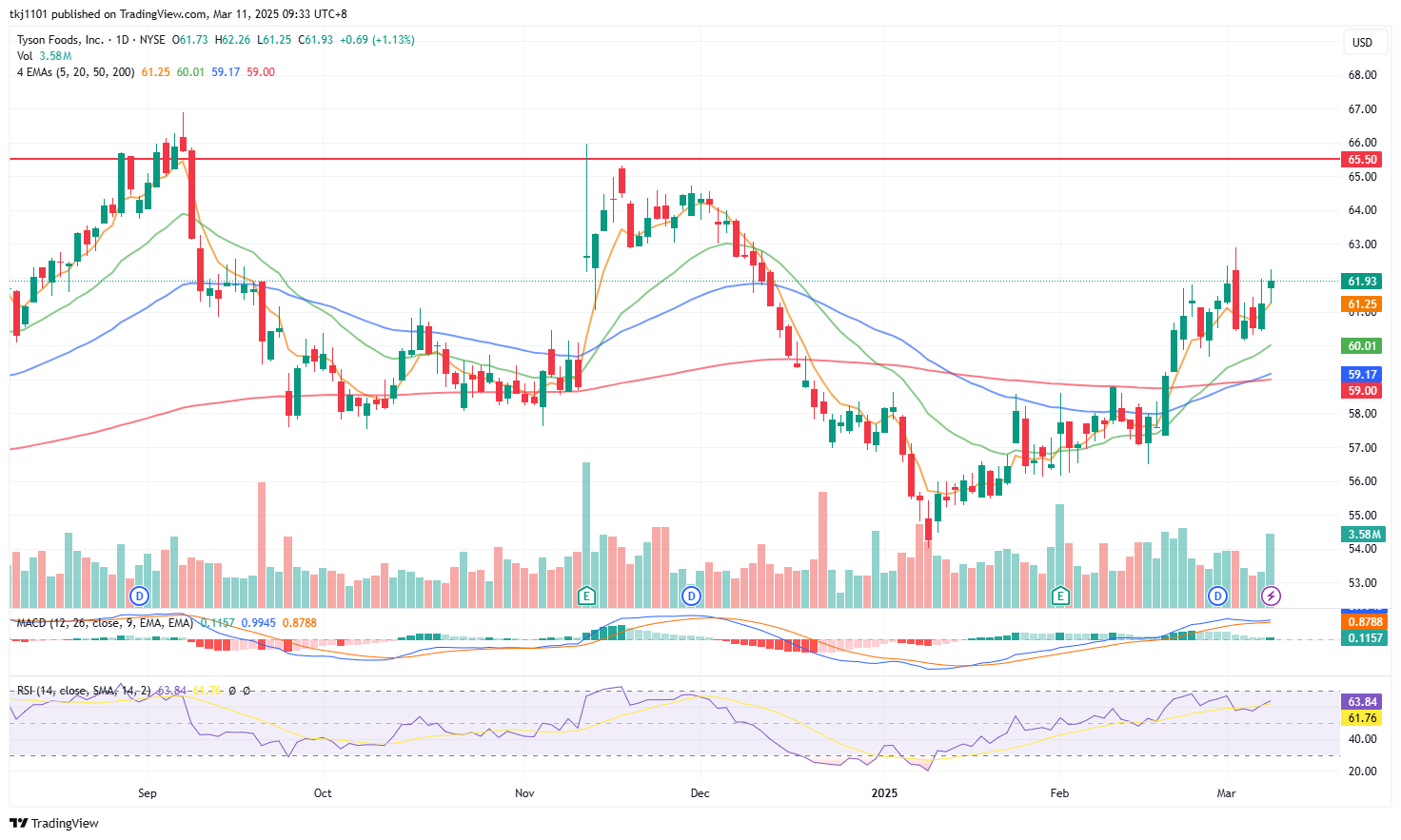This screenshot has width=1401, height=840.
Task: Click the Feb date on time axis
Action: (1059, 793)
